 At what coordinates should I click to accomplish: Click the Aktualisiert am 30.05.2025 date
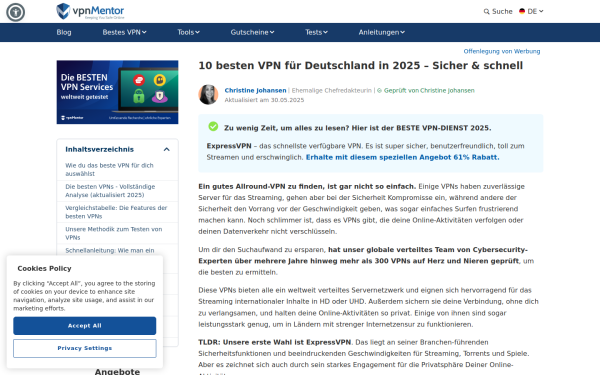click(264, 100)
